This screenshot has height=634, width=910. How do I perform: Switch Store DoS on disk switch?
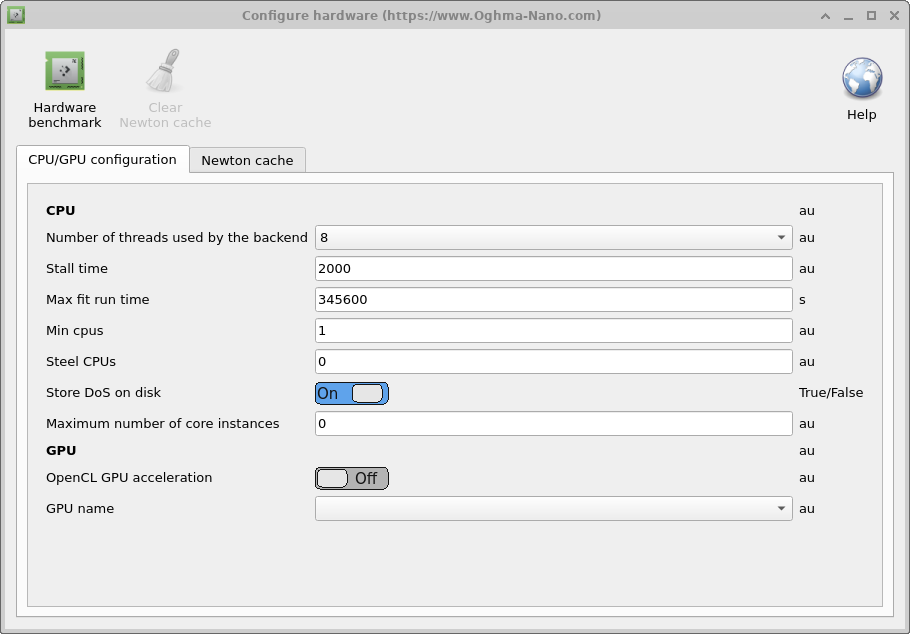[352, 393]
